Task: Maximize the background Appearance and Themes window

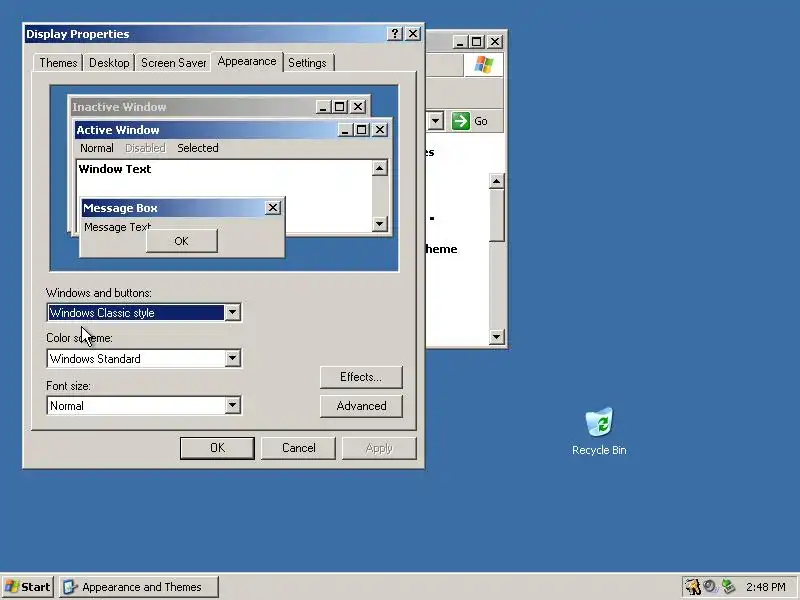Action: click(477, 41)
